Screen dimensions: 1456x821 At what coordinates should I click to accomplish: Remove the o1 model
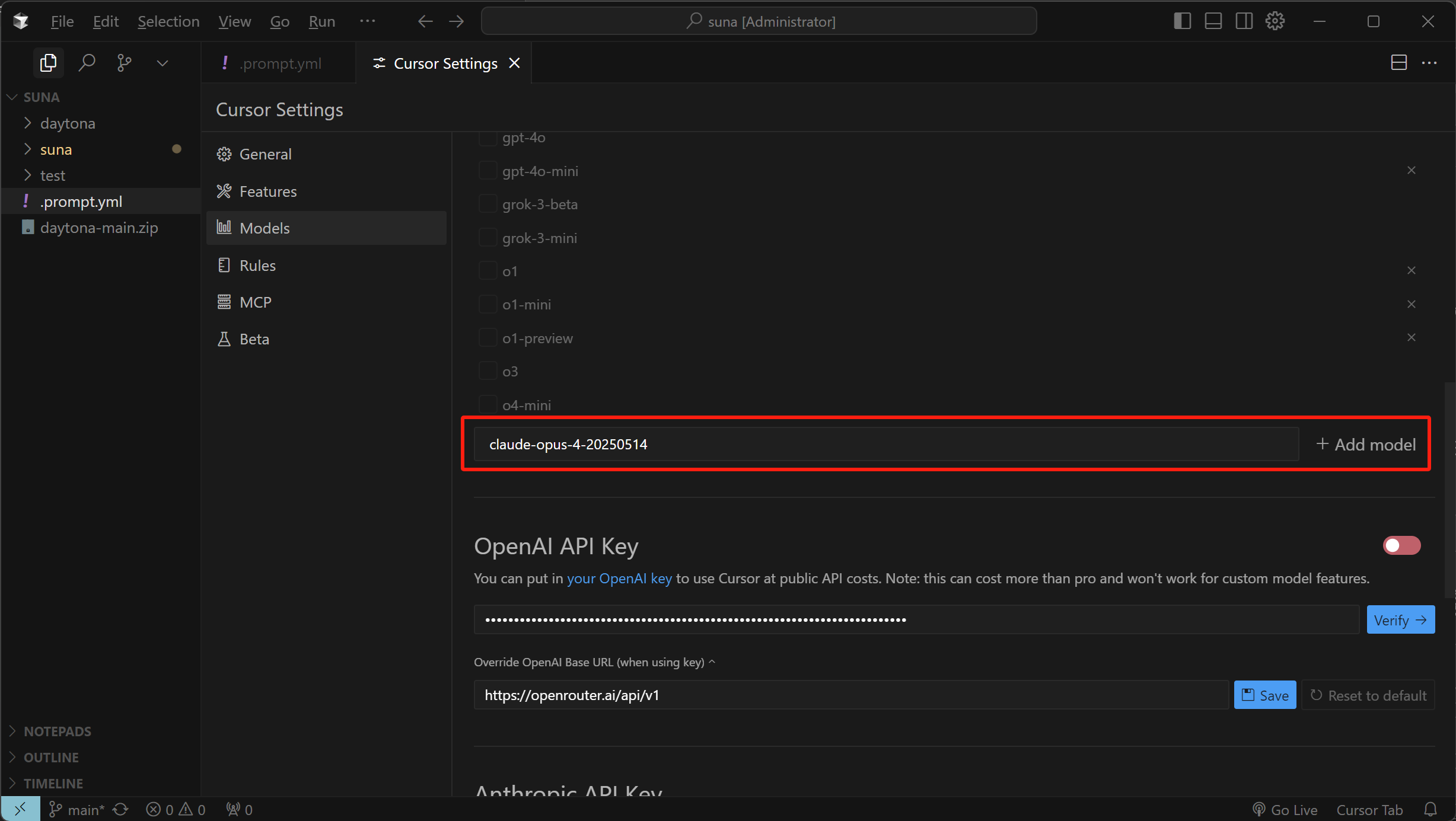1411,270
